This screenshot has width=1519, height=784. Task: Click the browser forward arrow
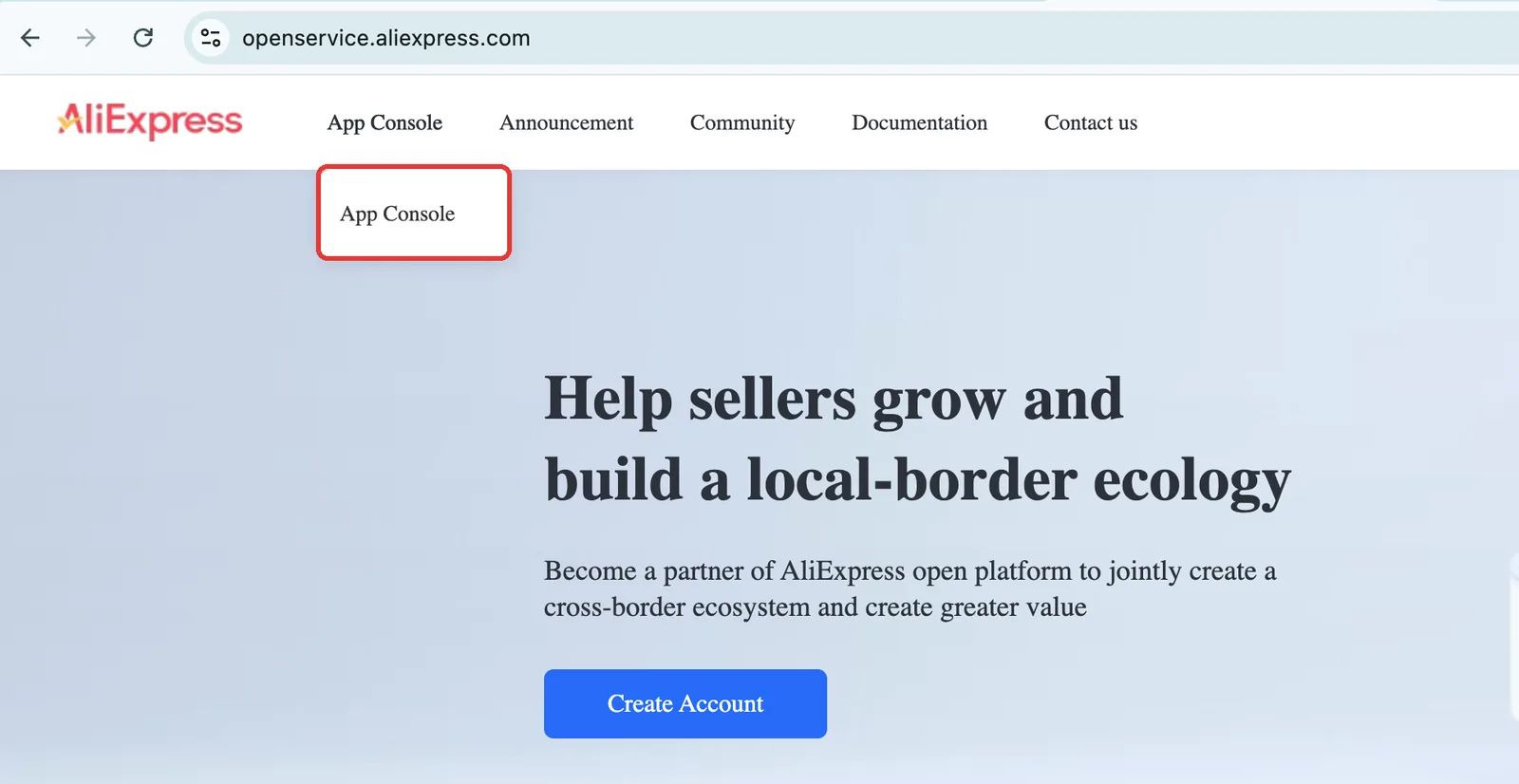86,38
